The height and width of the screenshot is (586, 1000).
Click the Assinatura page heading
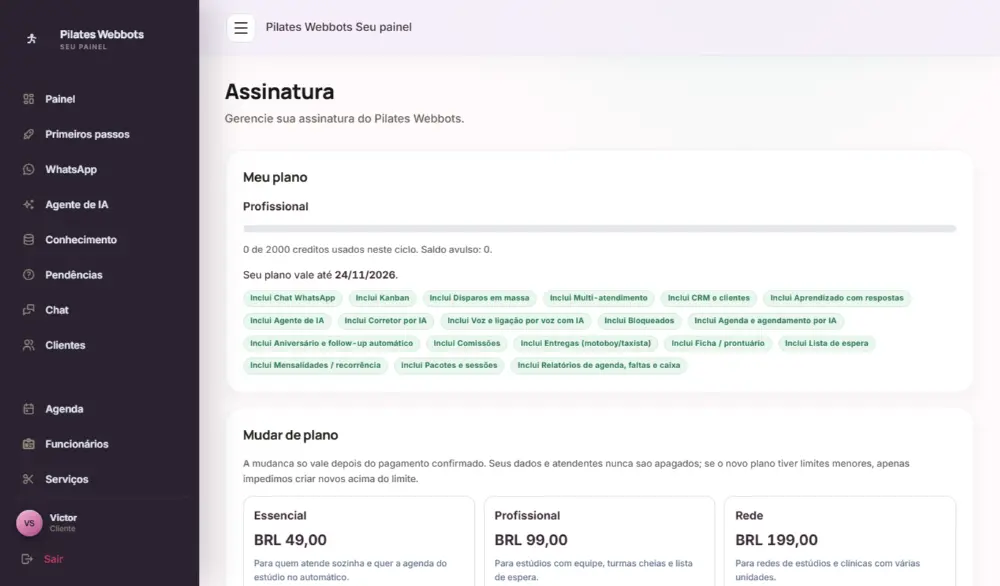coord(279,92)
